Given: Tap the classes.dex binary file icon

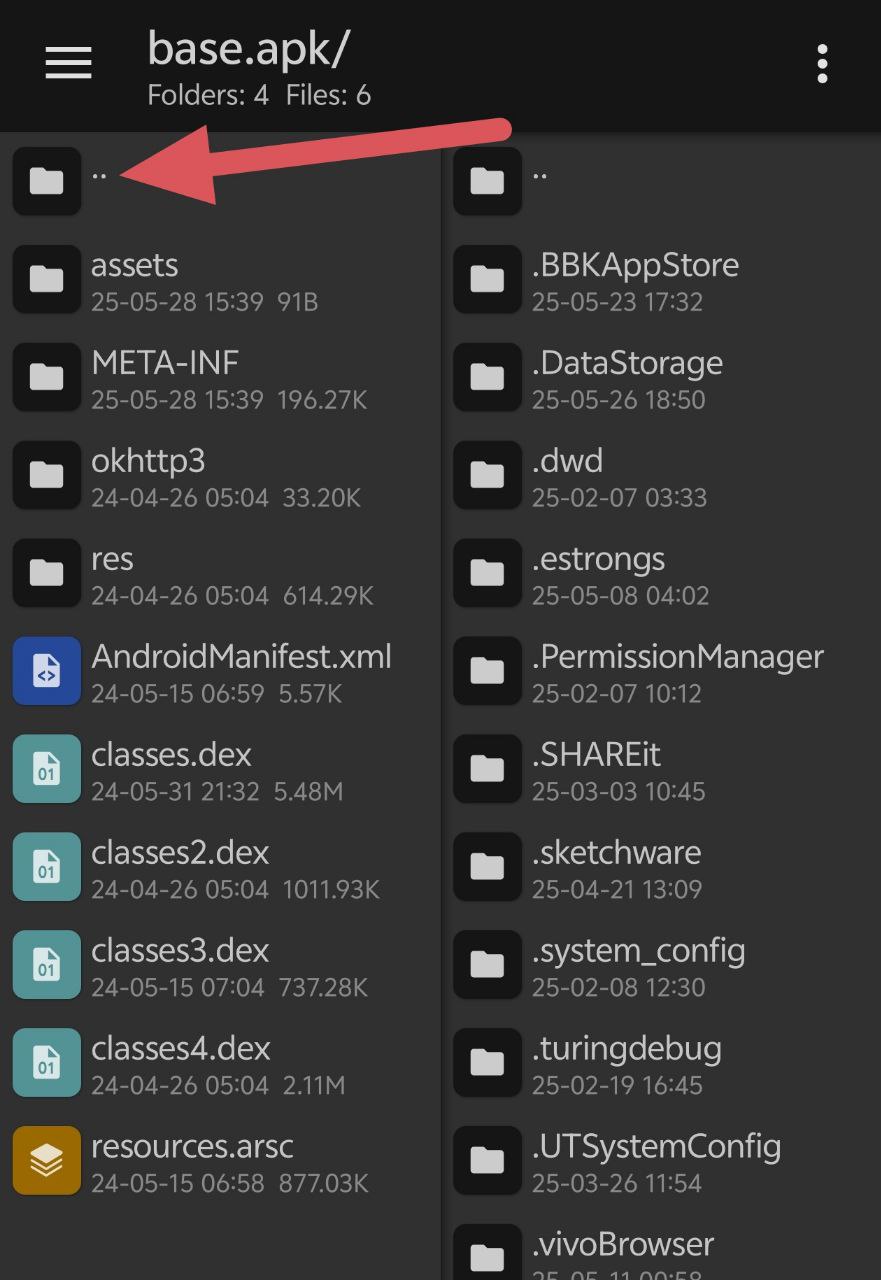Looking at the screenshot, I should [46, 769].
